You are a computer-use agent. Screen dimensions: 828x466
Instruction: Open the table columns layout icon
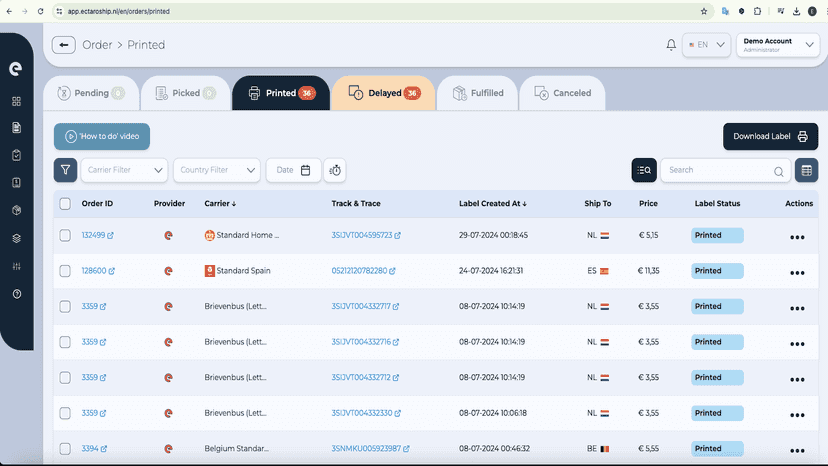[x=806, y=170]
